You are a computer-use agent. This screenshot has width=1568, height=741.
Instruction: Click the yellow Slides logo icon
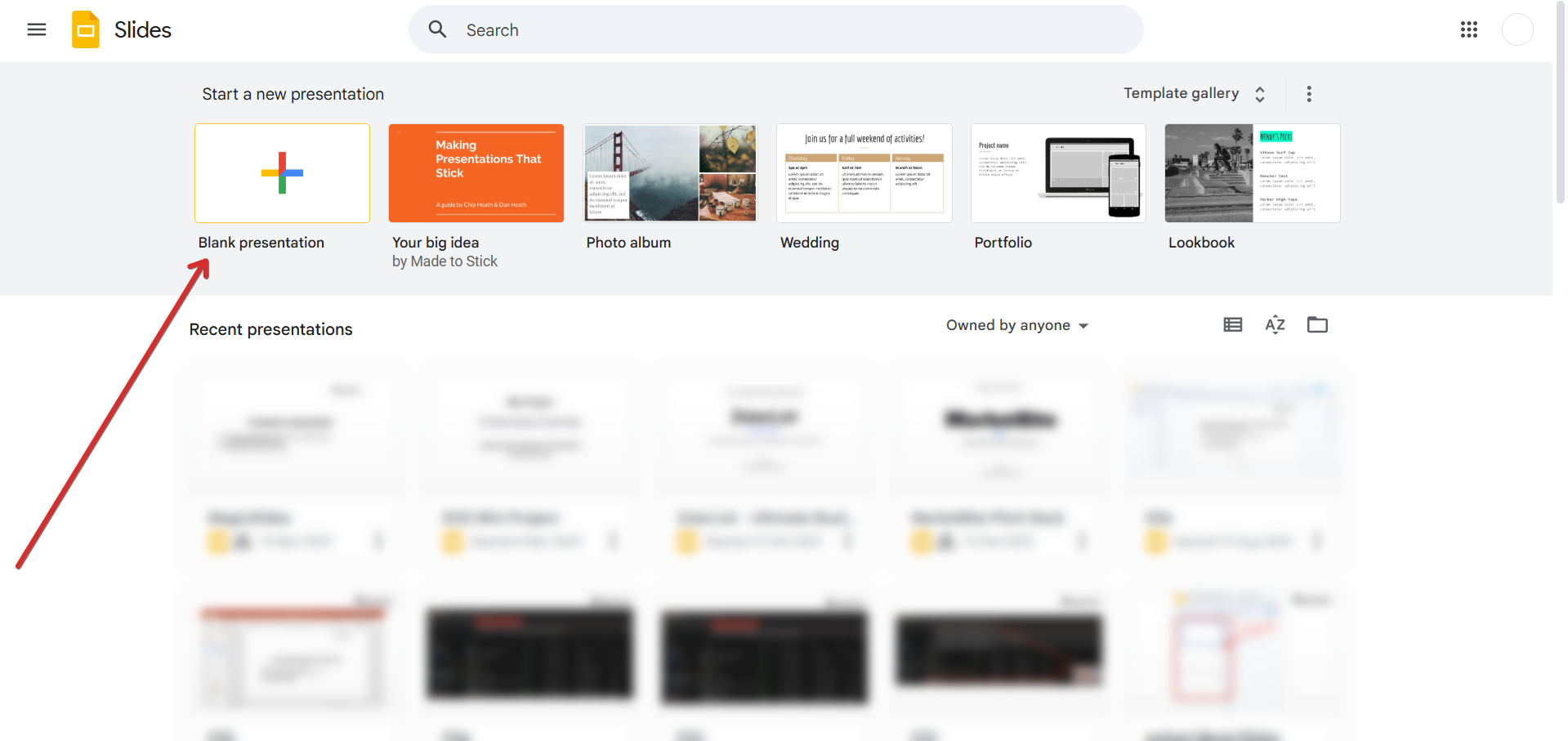[86, 30]
